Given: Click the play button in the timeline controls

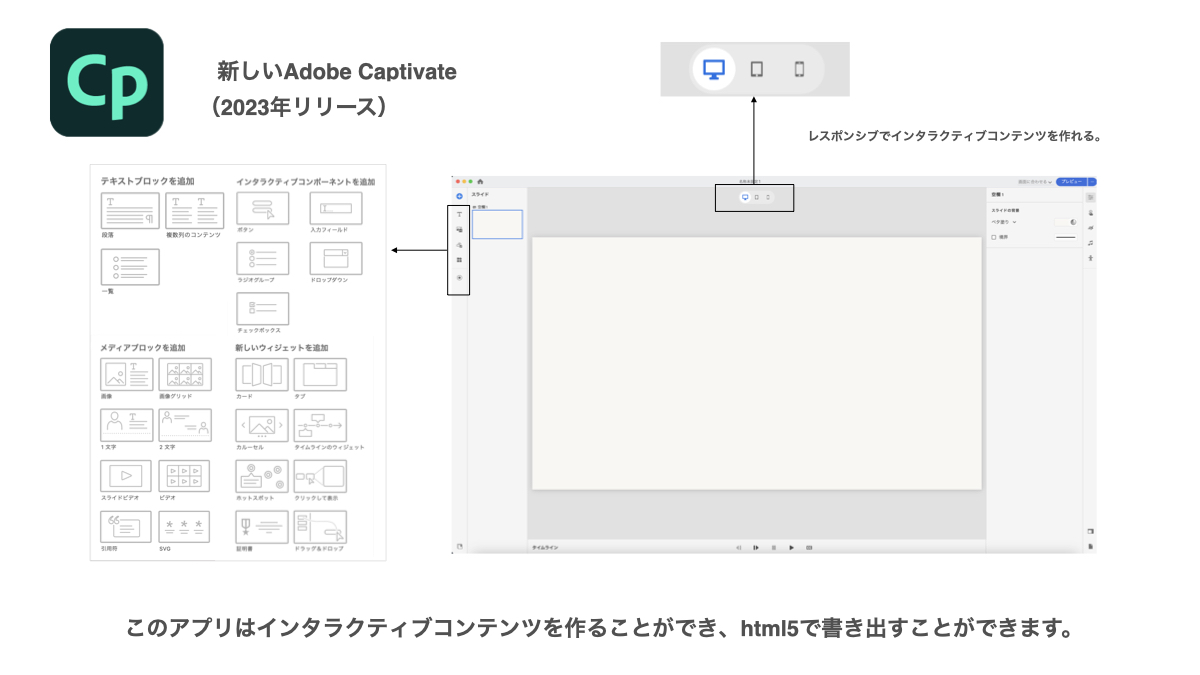Looking at the screenshot, I should pos(792,547).
